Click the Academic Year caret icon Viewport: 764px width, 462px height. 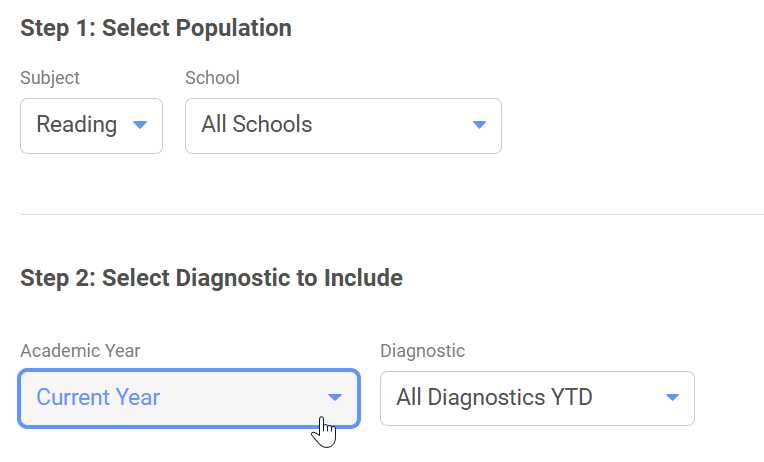pos(335,398)
